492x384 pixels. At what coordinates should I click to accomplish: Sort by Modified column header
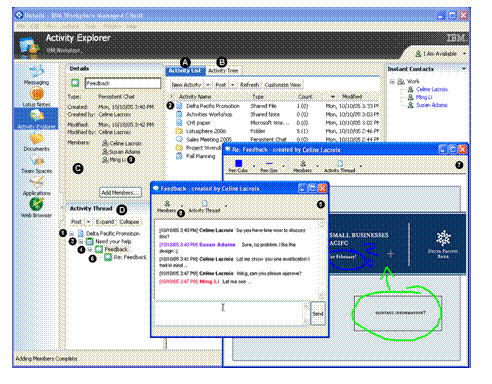click(x=352, y=97)
